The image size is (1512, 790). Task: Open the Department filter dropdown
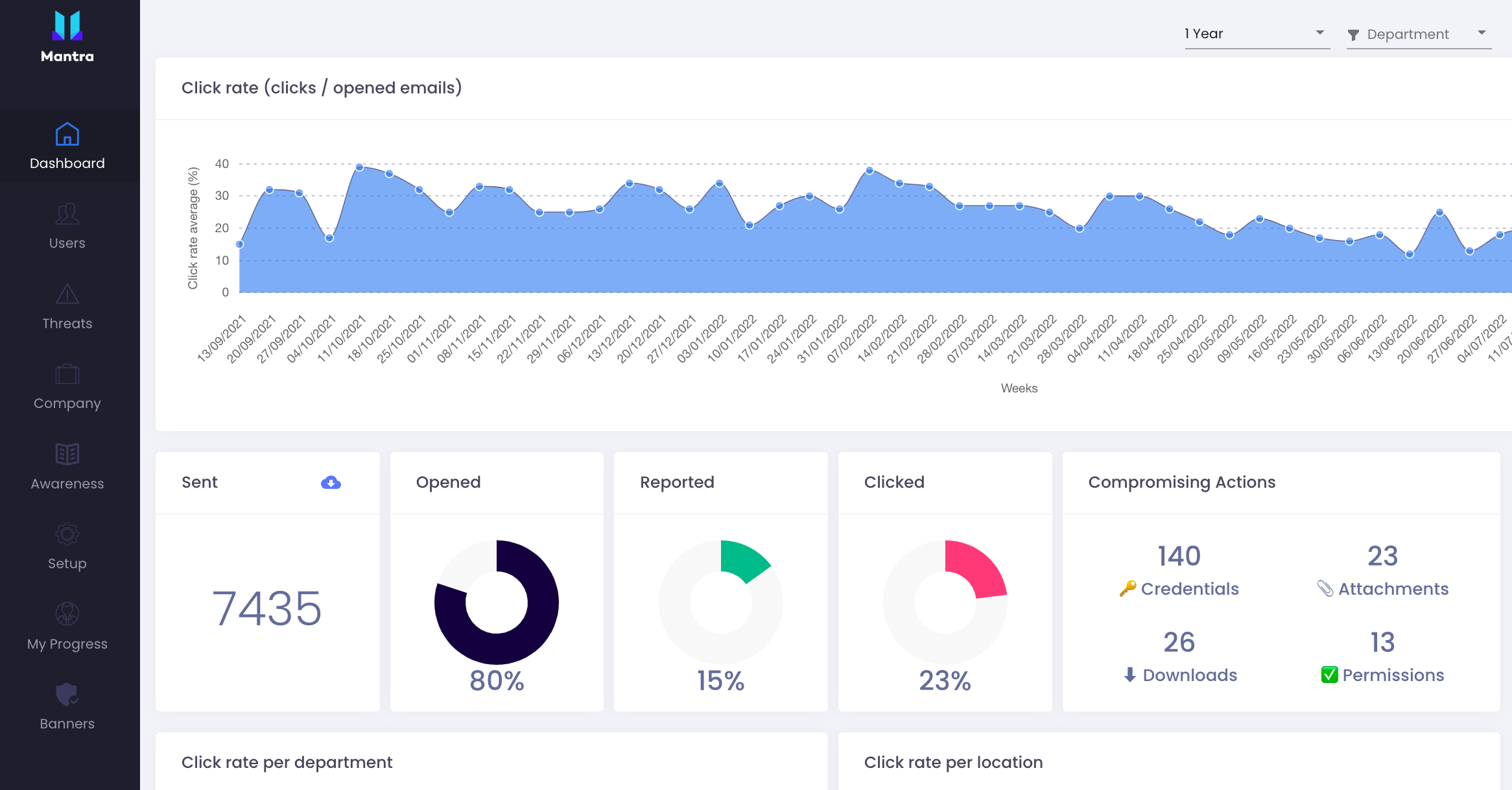pos(1419,34)
